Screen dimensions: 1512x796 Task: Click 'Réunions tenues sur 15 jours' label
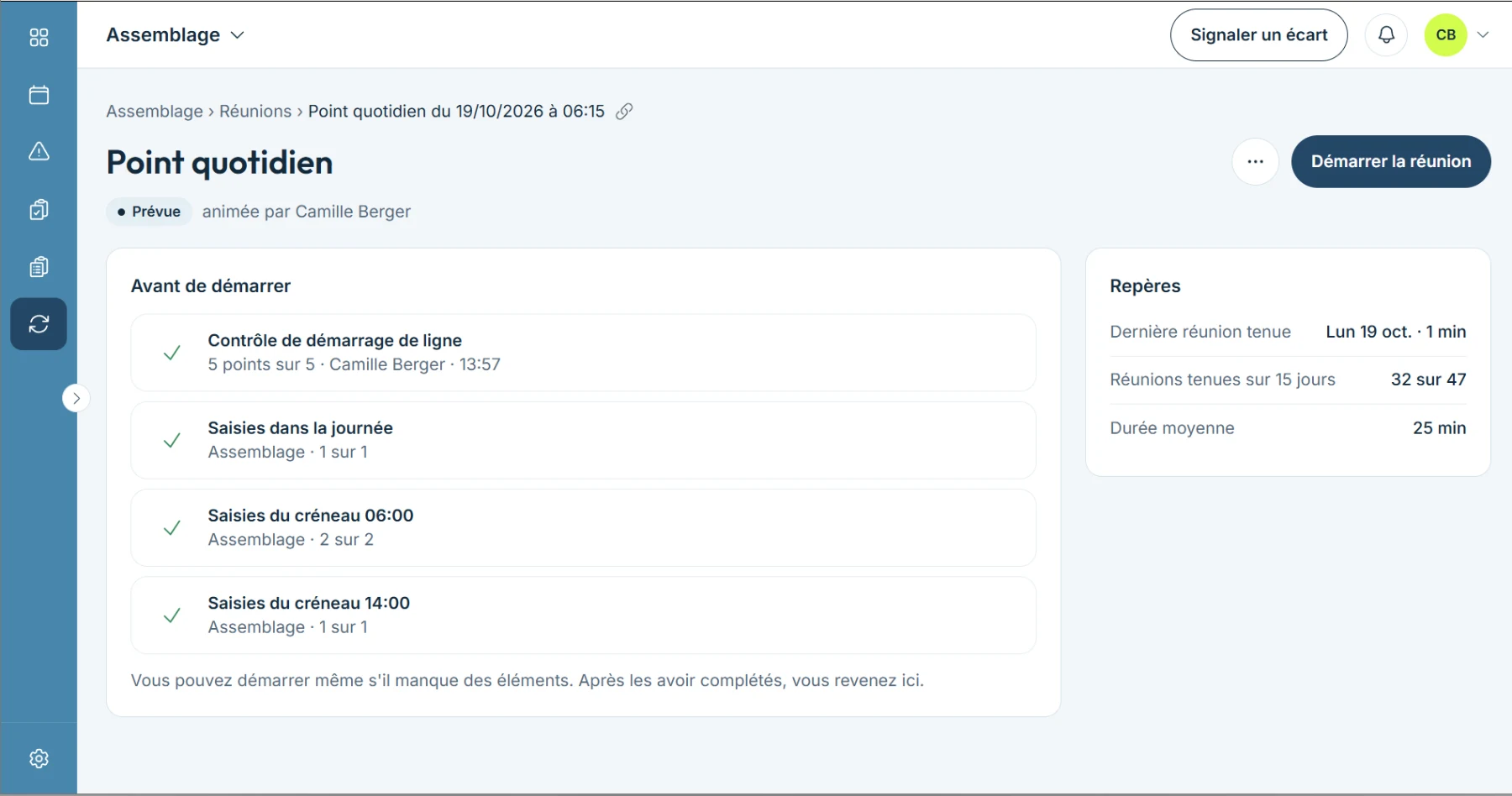coord(1222,380)
